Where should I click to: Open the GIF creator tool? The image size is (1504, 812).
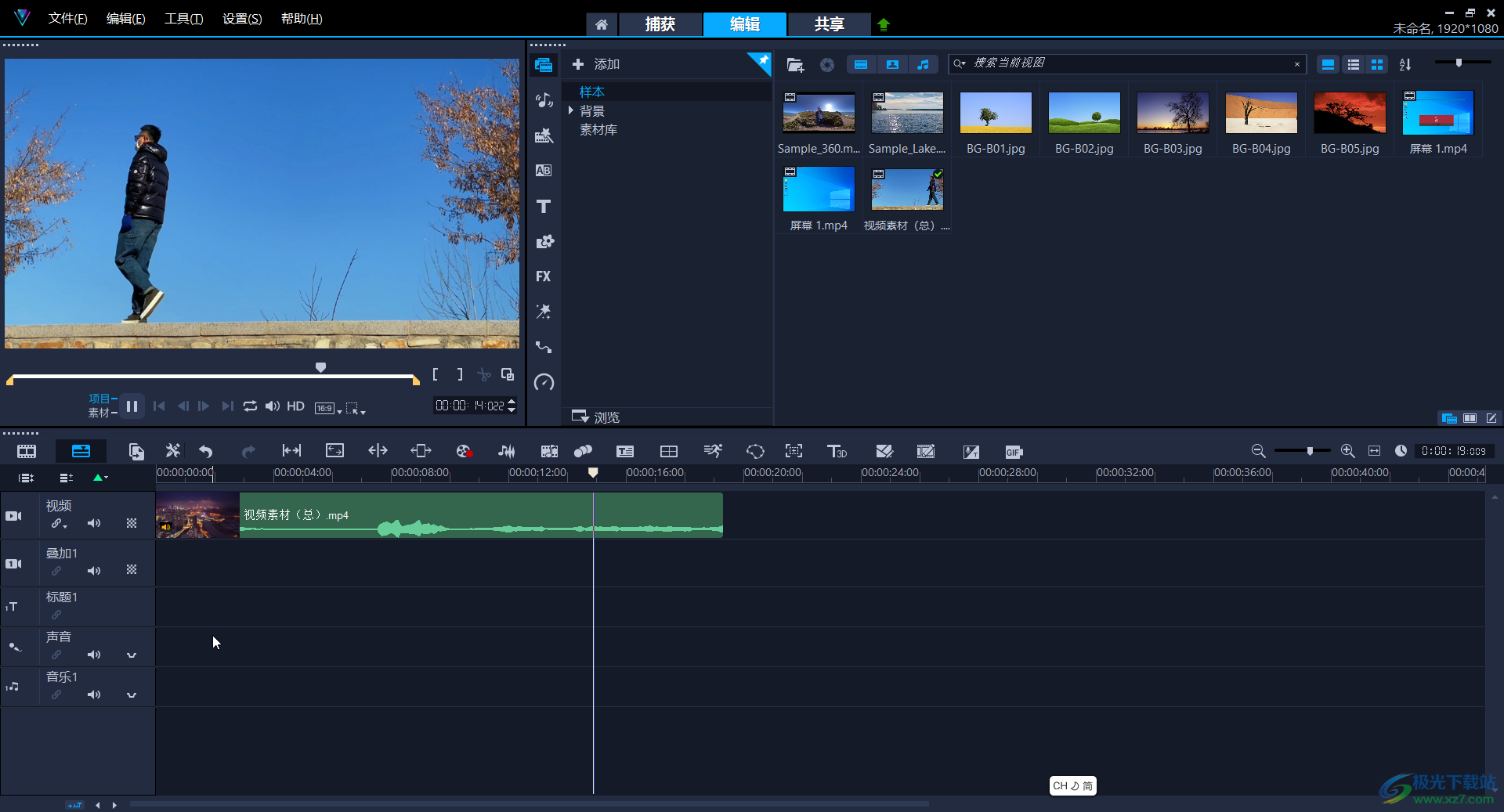1014,452
